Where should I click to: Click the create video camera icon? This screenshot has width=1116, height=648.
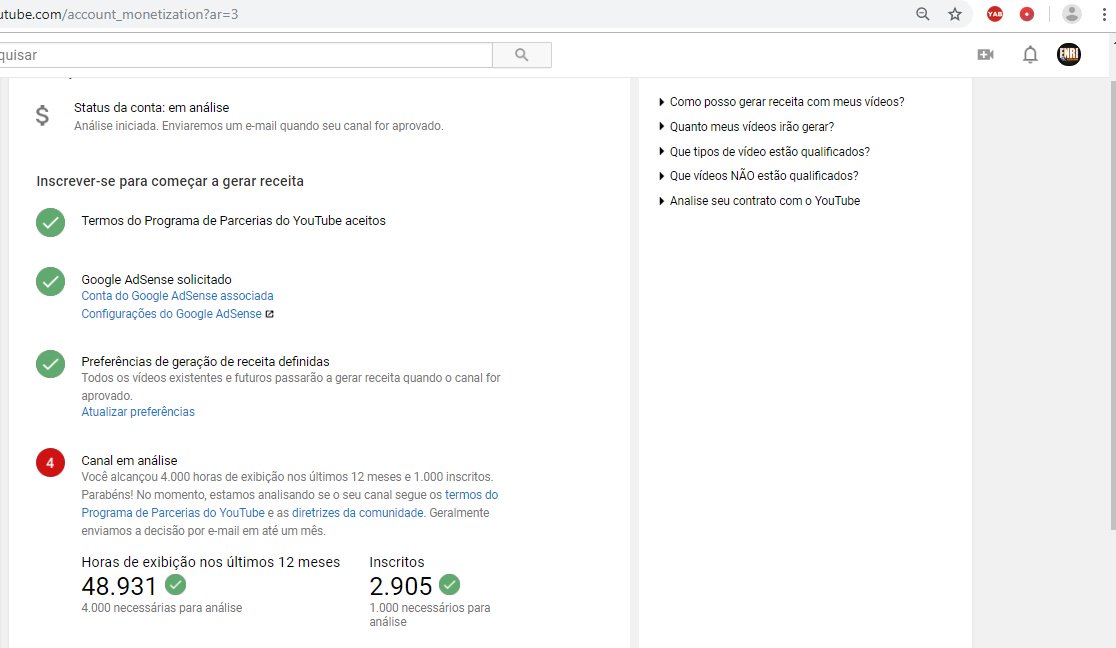tap(986, 54)
